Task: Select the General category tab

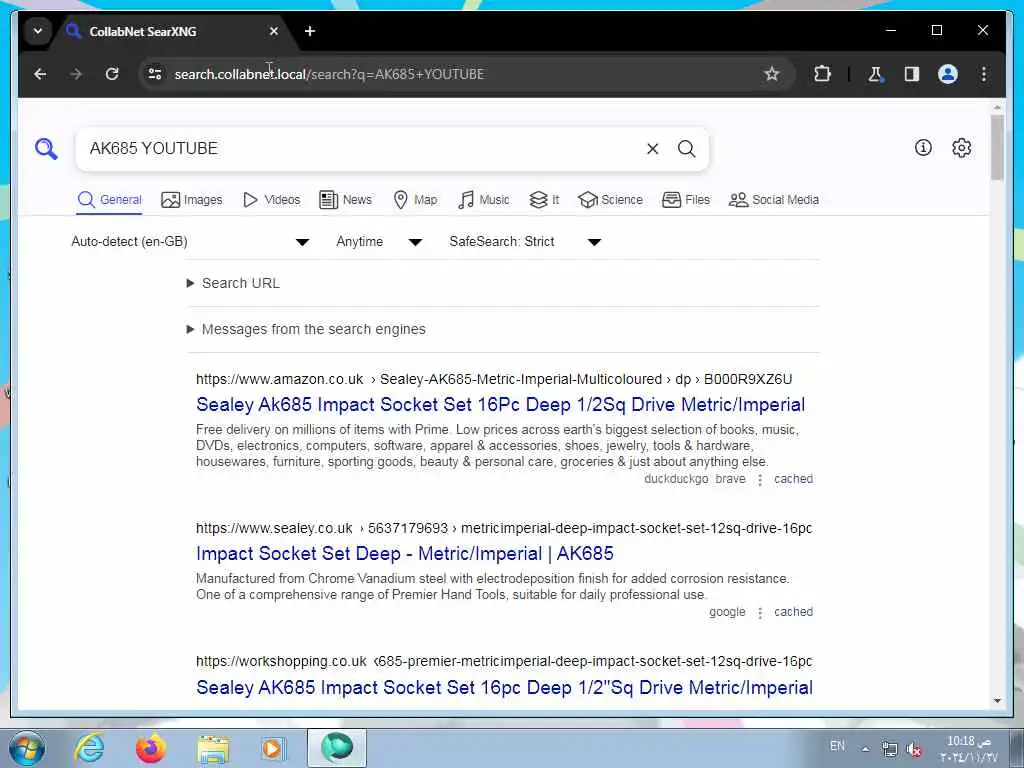Action: coord(110,200)
